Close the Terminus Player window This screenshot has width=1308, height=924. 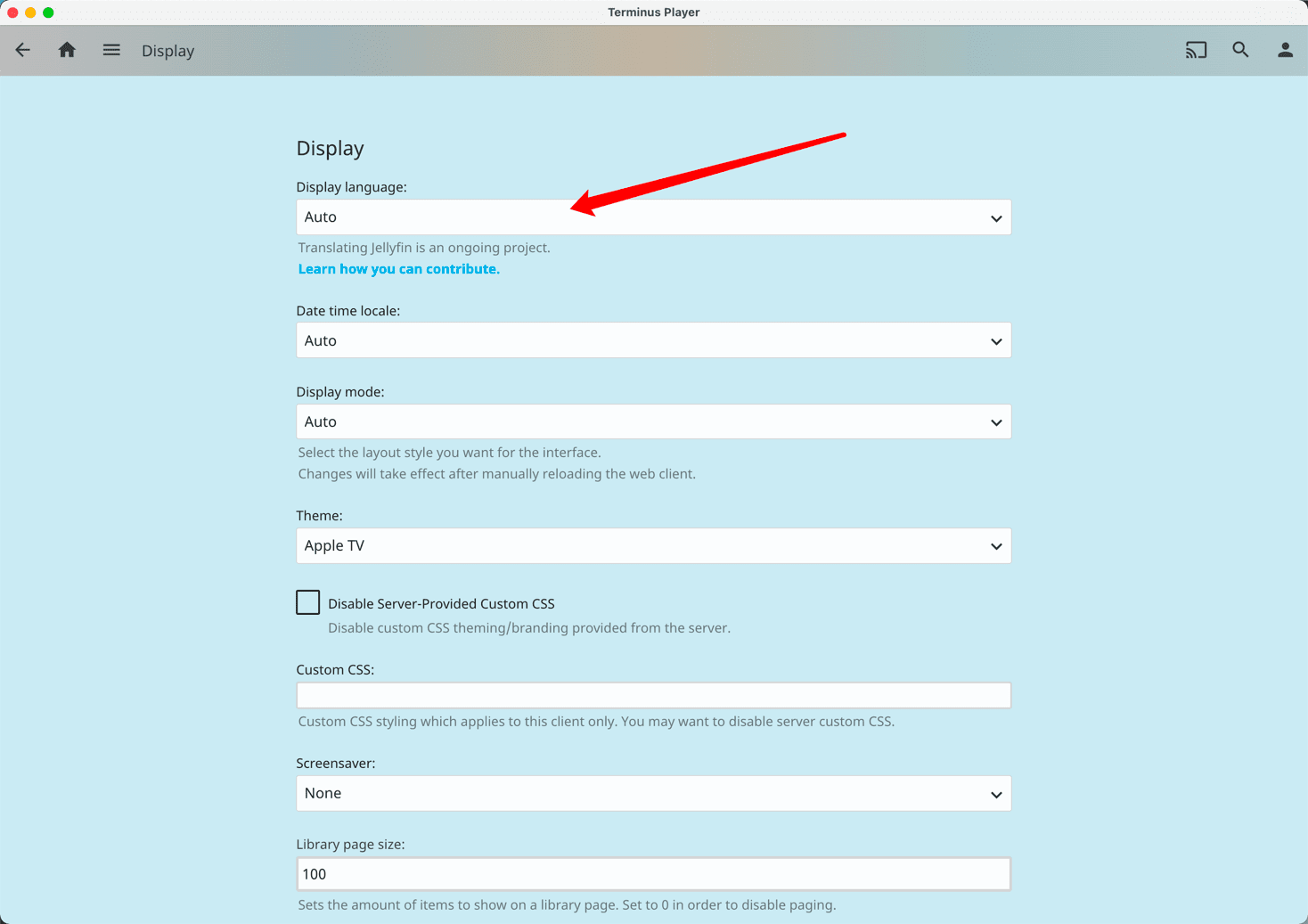point(12,12)
